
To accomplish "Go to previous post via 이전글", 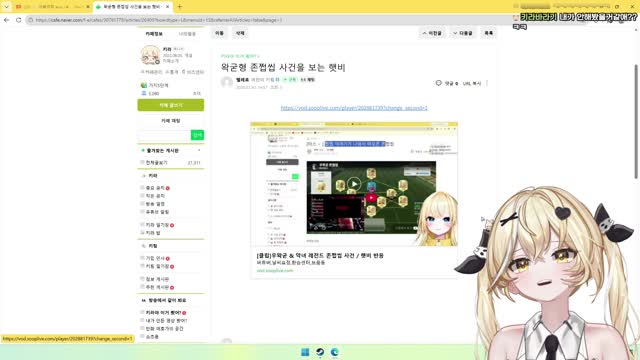I will pyautogui.click(x=432, y=33).
